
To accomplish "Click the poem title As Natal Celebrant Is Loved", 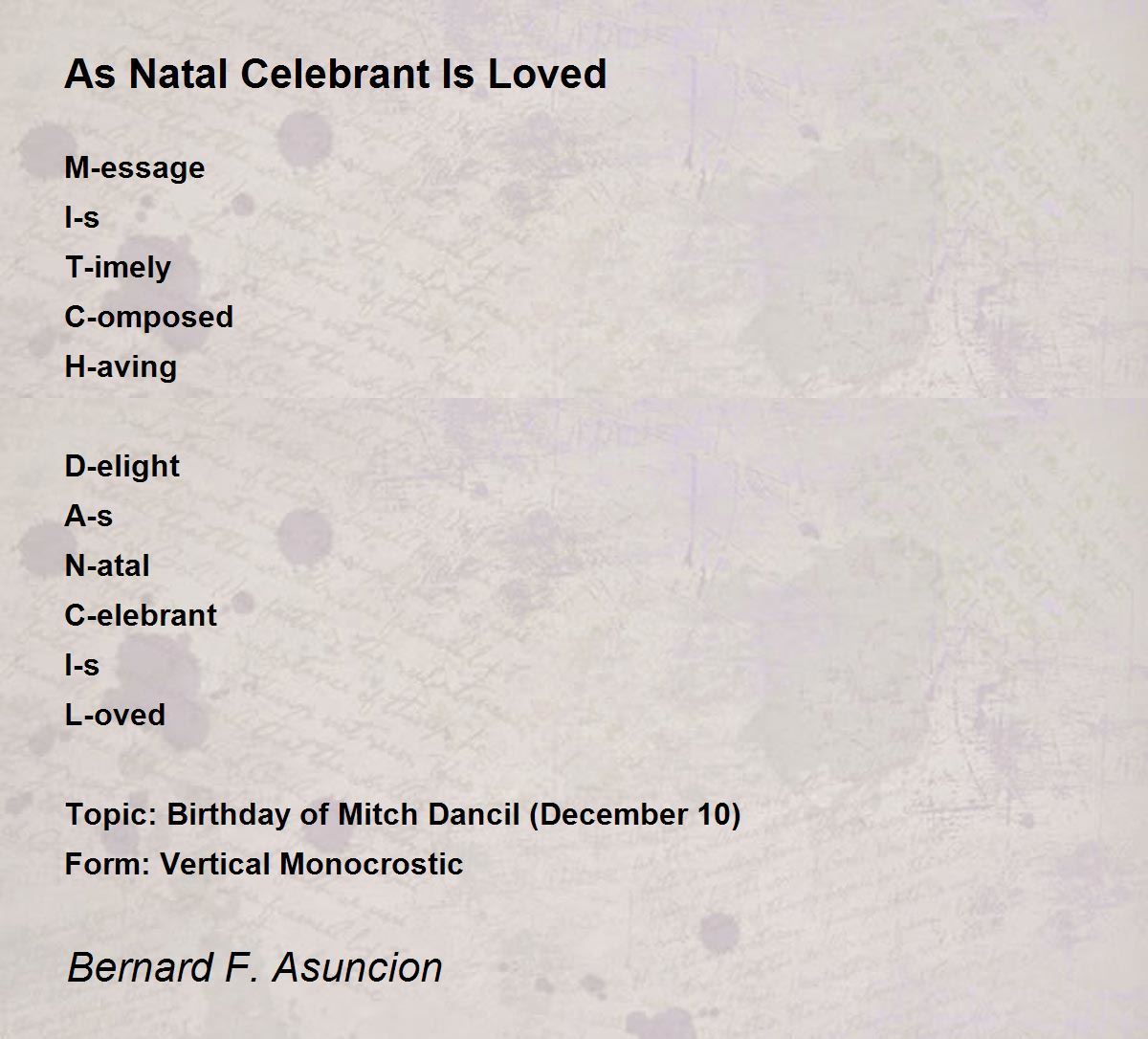I will tap(336, 74).
